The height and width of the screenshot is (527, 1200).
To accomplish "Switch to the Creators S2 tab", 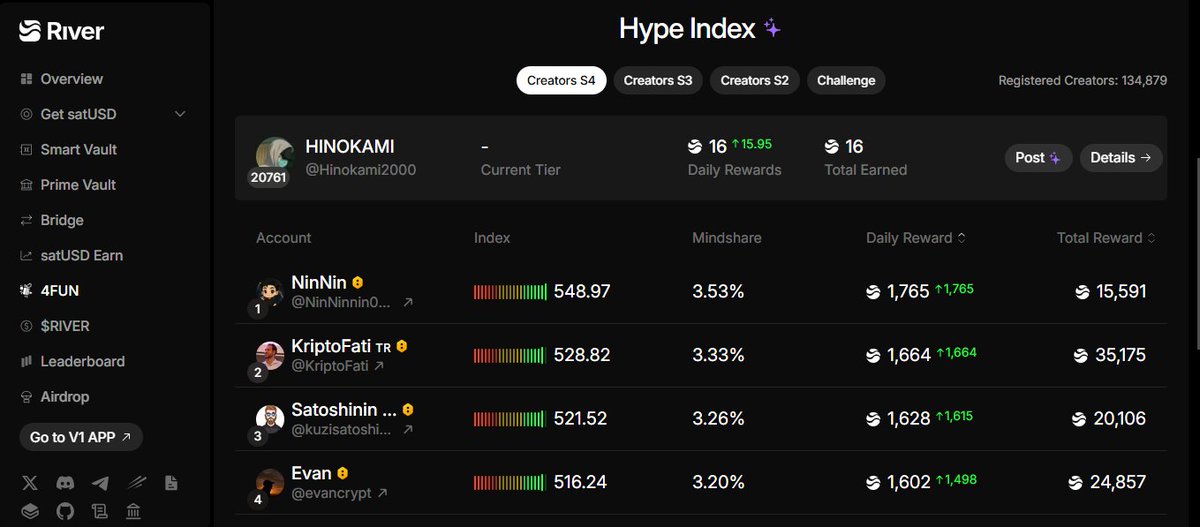I will point(755,80).
